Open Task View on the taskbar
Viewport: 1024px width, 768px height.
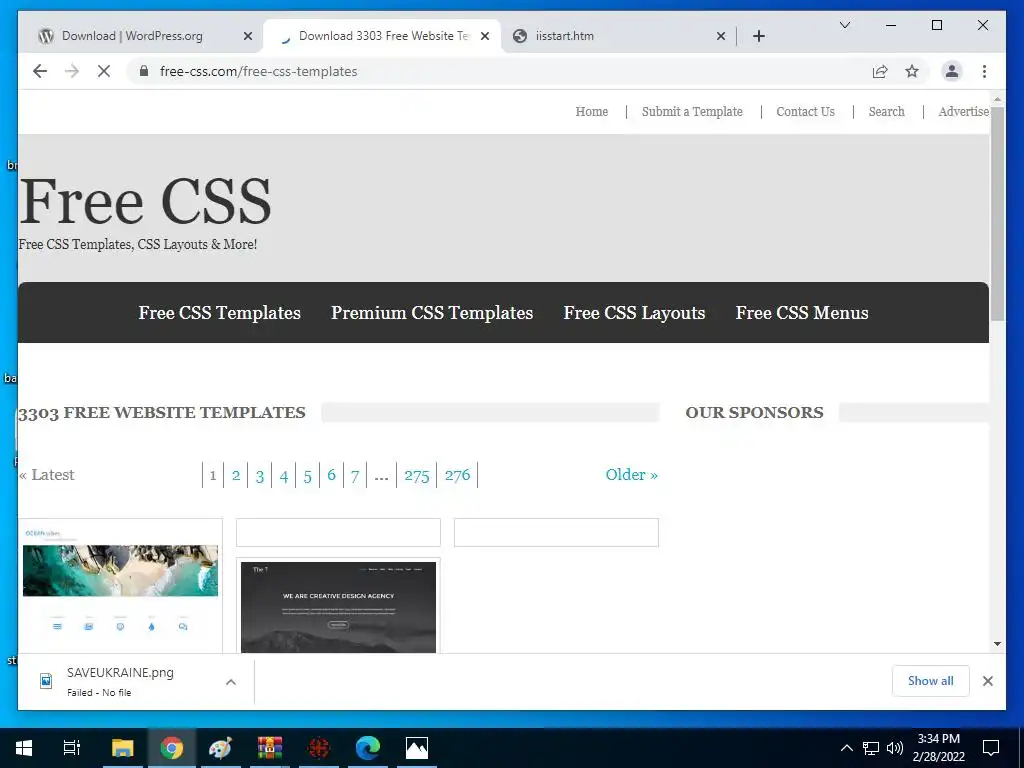pos(71,748)
